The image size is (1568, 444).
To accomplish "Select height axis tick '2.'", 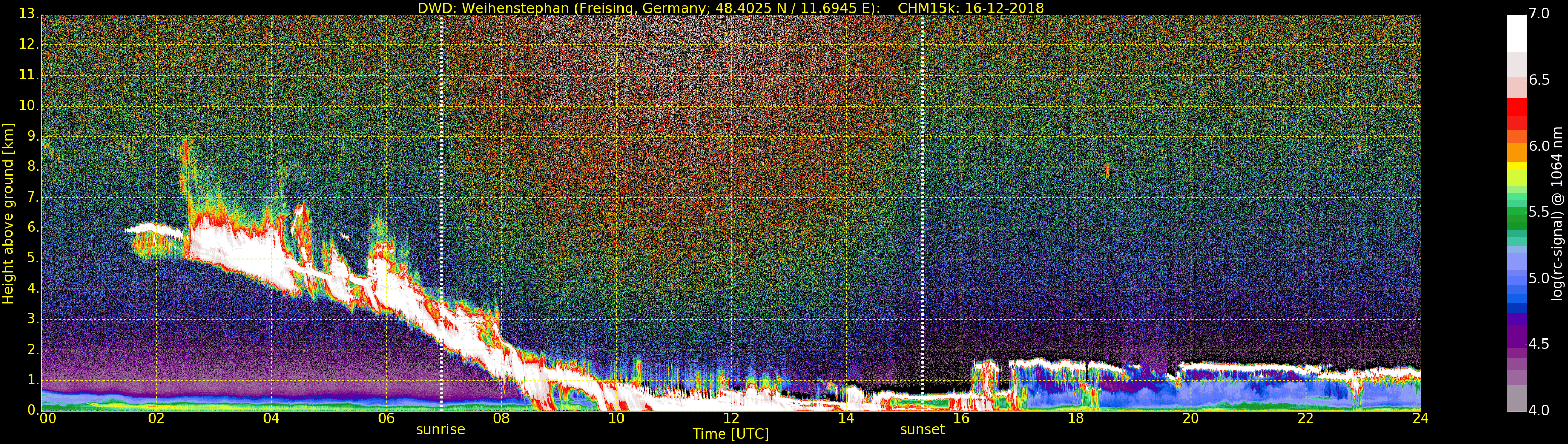I will coord(32,349).
